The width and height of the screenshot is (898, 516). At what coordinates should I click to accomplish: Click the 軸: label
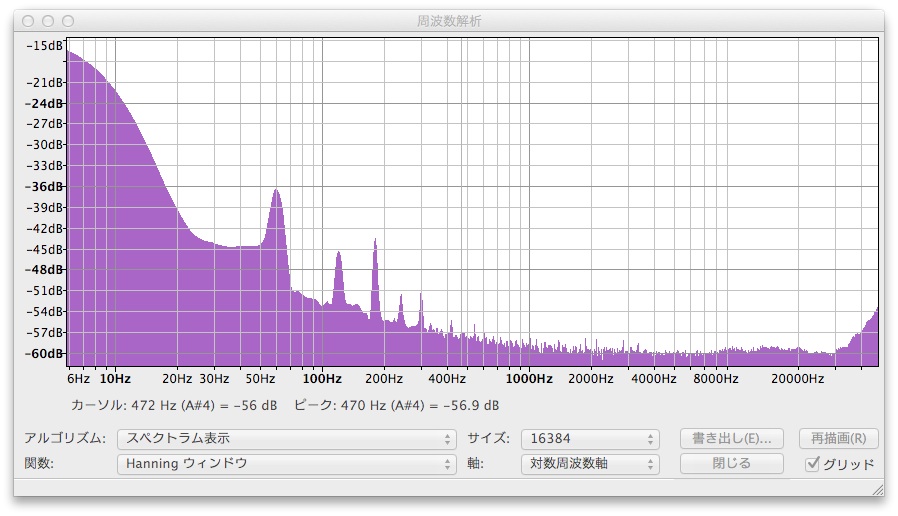pyautogui.click(x=475, y=463)
